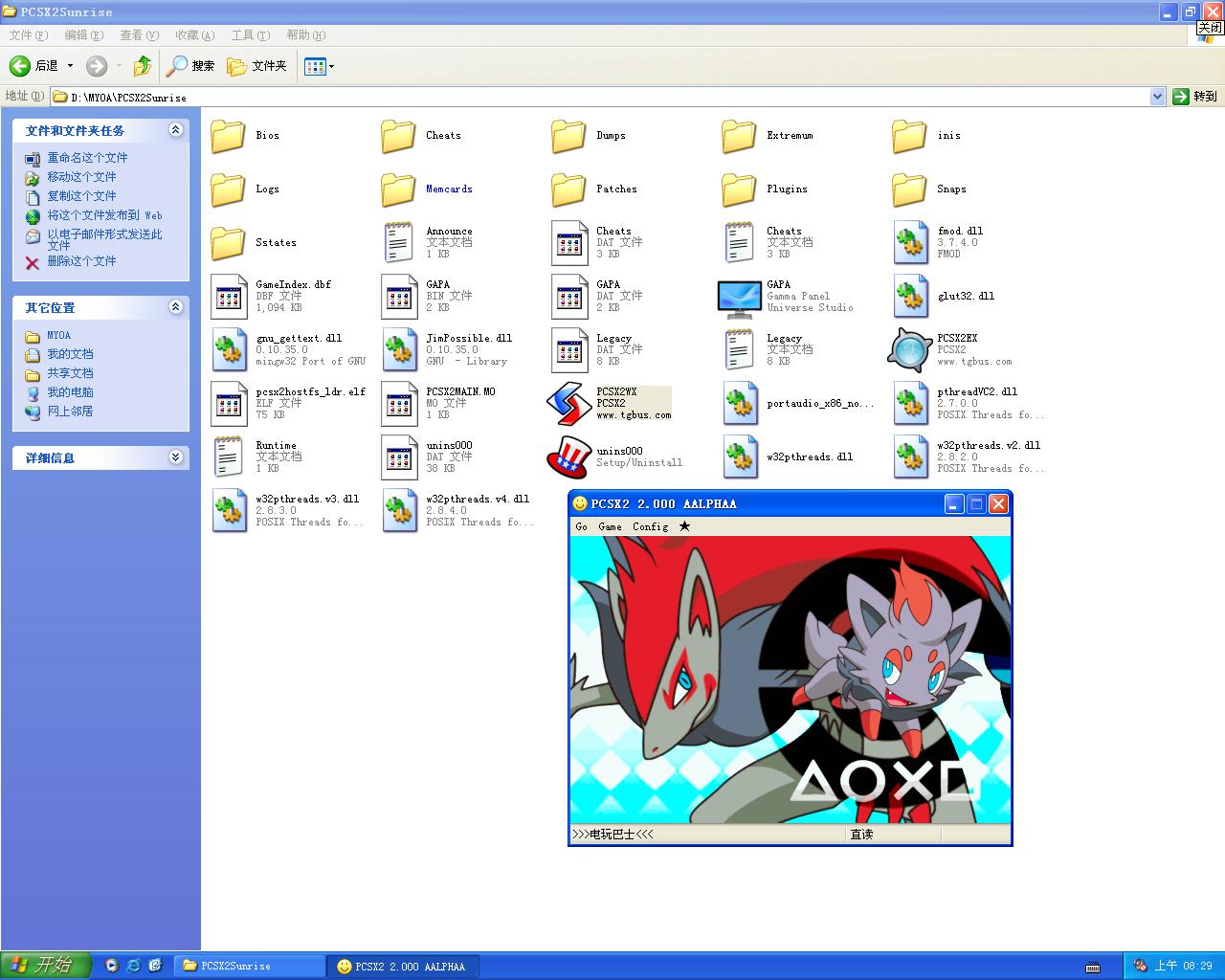
Task: Select the unins000 Setup/Uninstall icon
Action: [x=568, y=457]
